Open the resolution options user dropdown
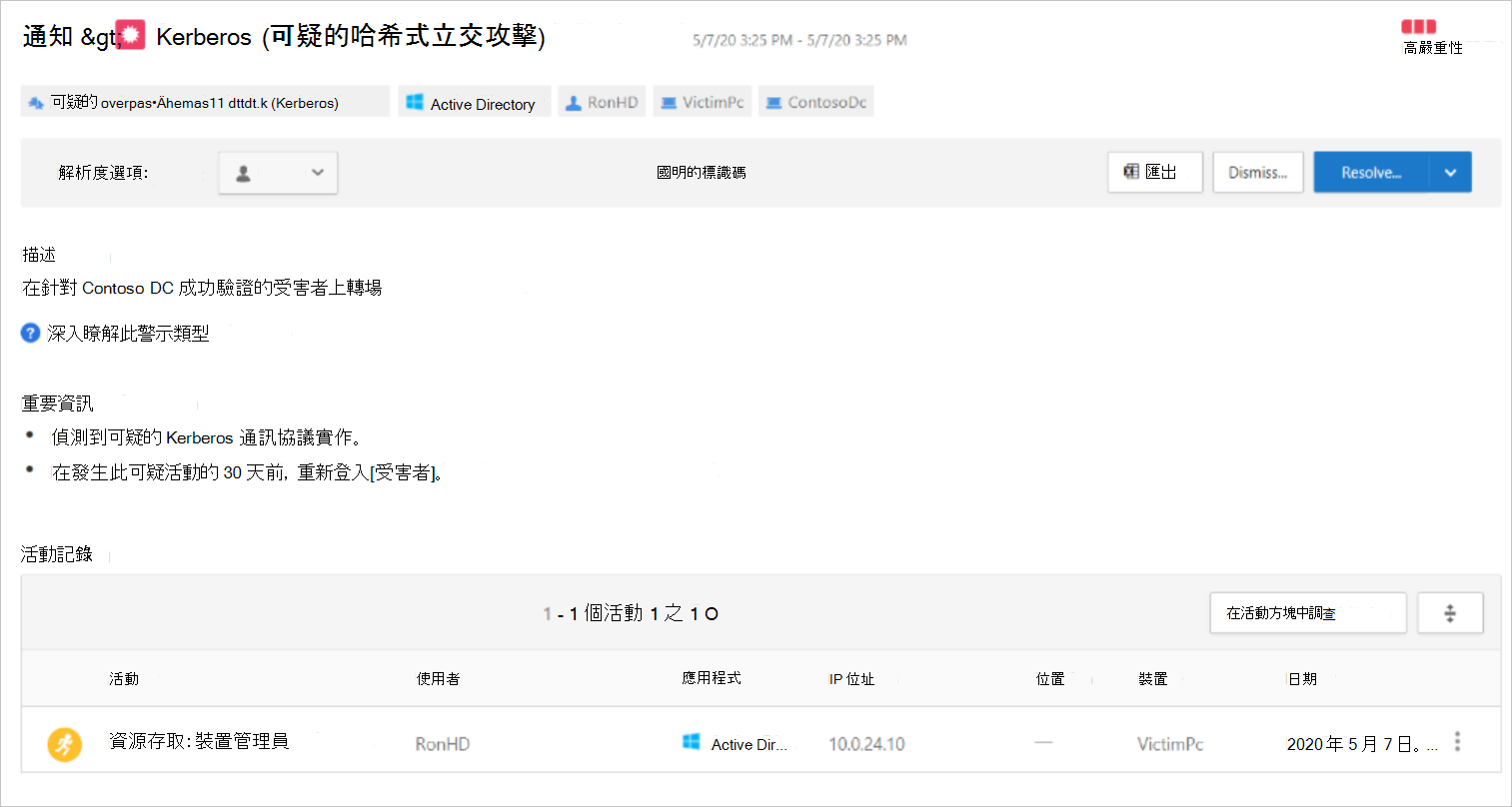This screenshot has height=807, width=1512. tap(278, 173)
